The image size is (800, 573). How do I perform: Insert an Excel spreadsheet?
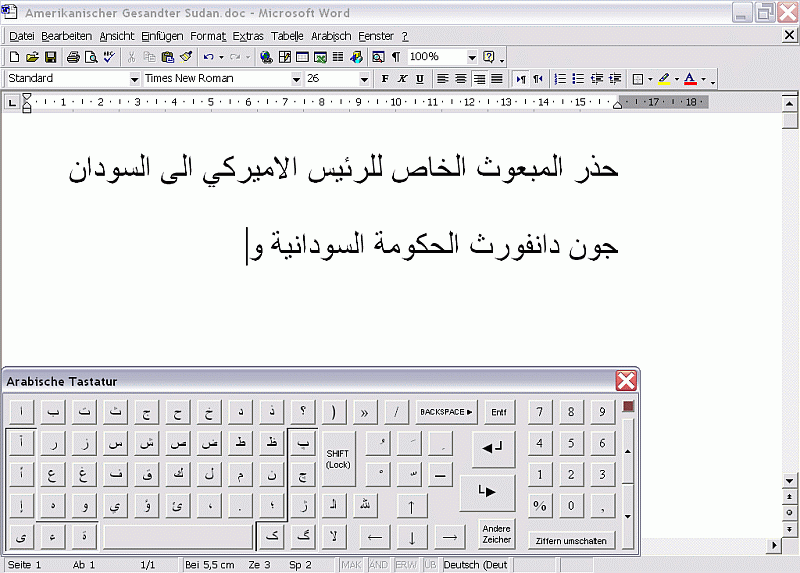(x=320, y=57)
